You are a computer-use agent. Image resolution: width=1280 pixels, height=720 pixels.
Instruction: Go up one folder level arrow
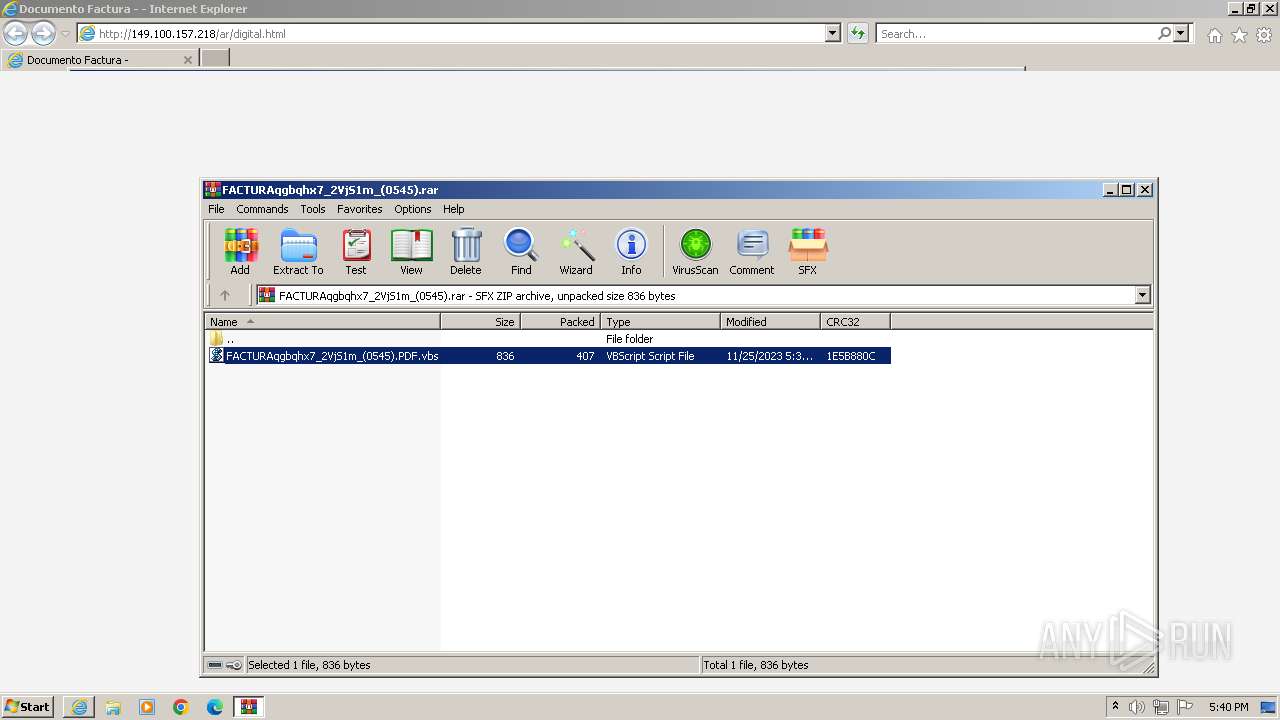(225, 295)
